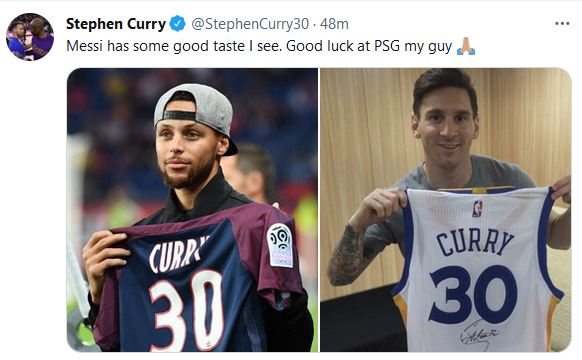The height and width of the screenshot is (360, 582).
Task: Click the tattooed forearm in the right photo
Action: point(347,254)
